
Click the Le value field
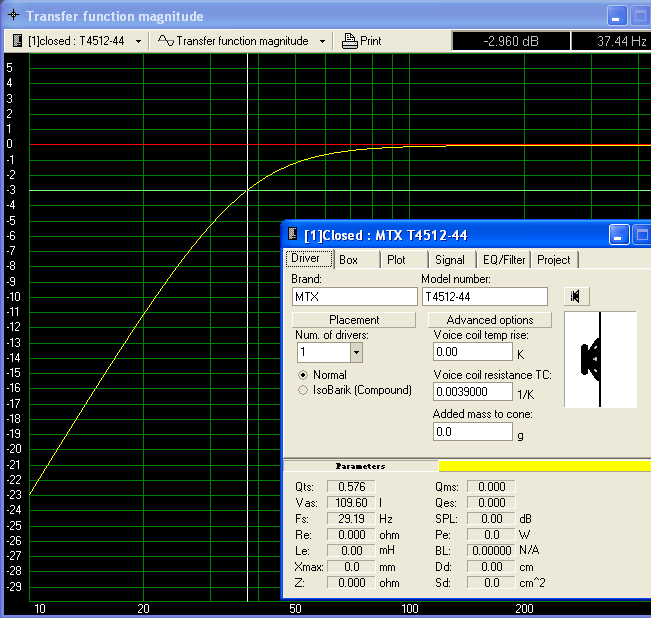point(351,551)
